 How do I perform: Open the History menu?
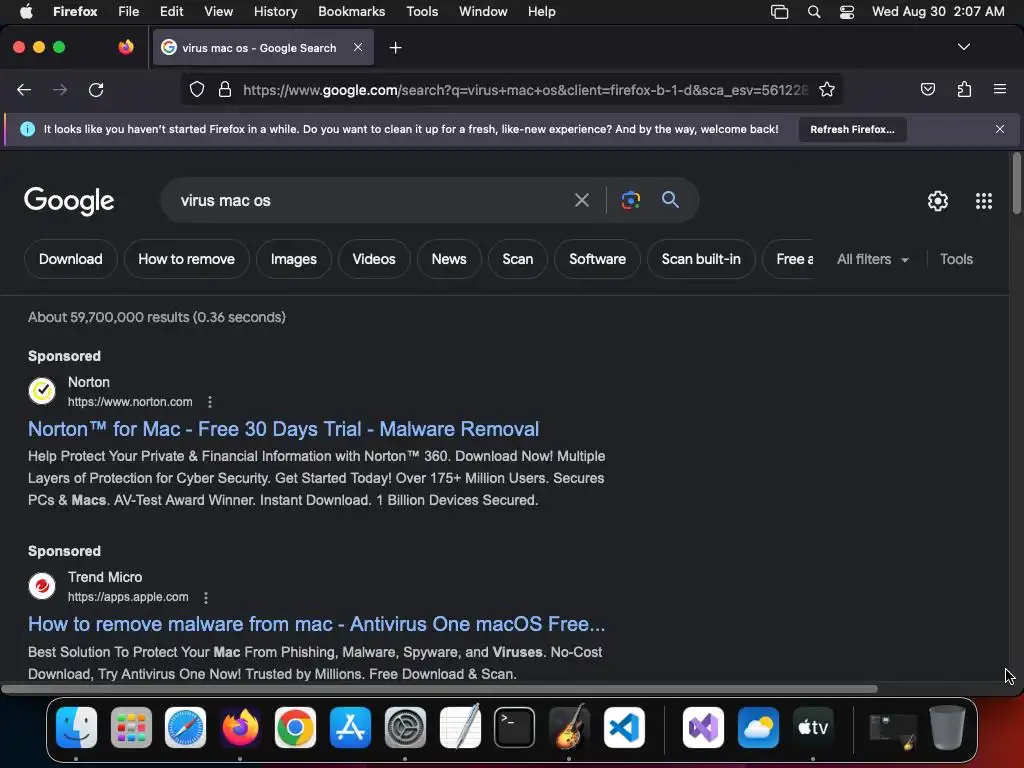[275, 12]
